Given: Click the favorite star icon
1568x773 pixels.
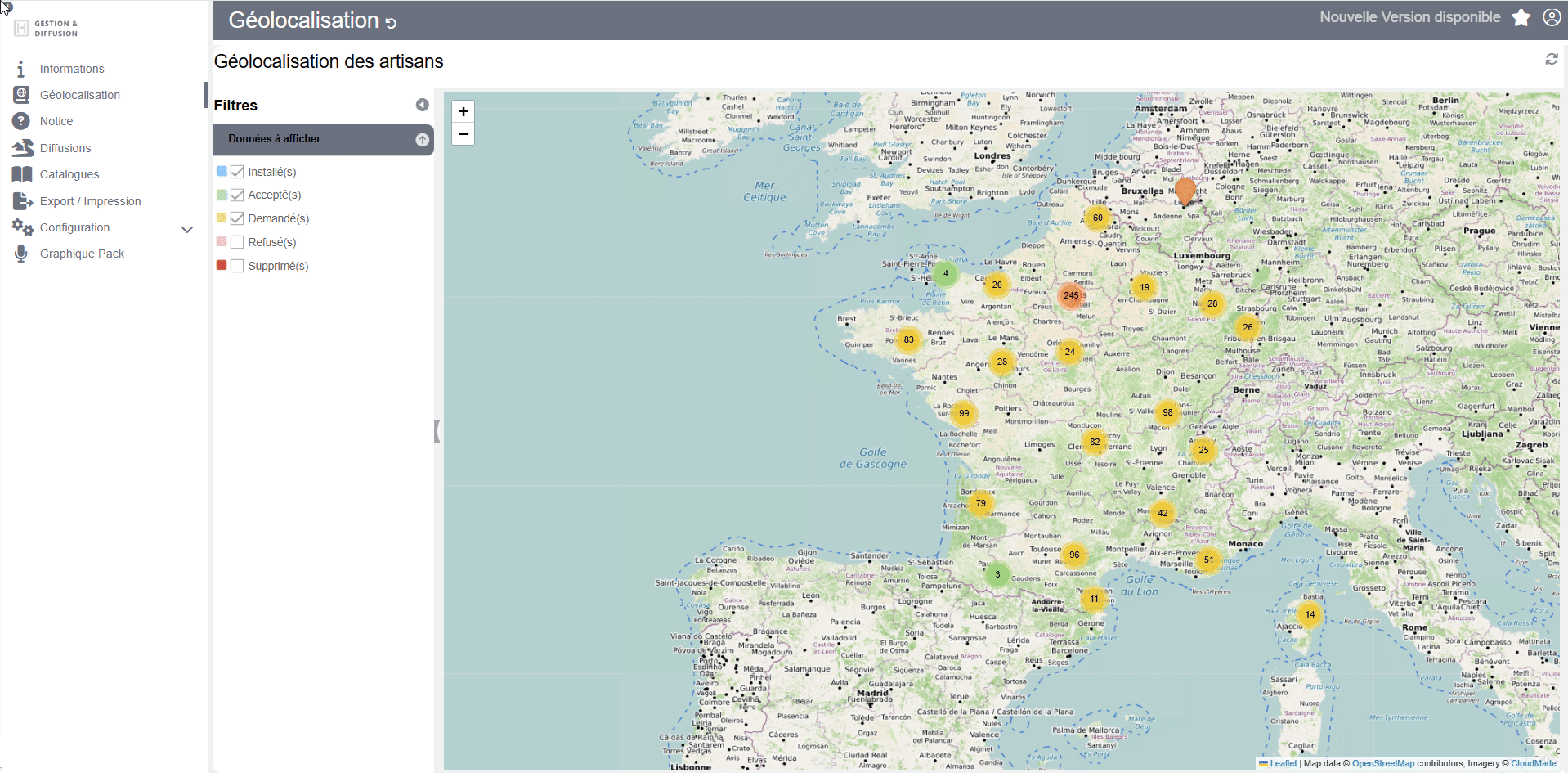Looking at the screenshot, I should pyautogui.click(x=1521, y=17).
